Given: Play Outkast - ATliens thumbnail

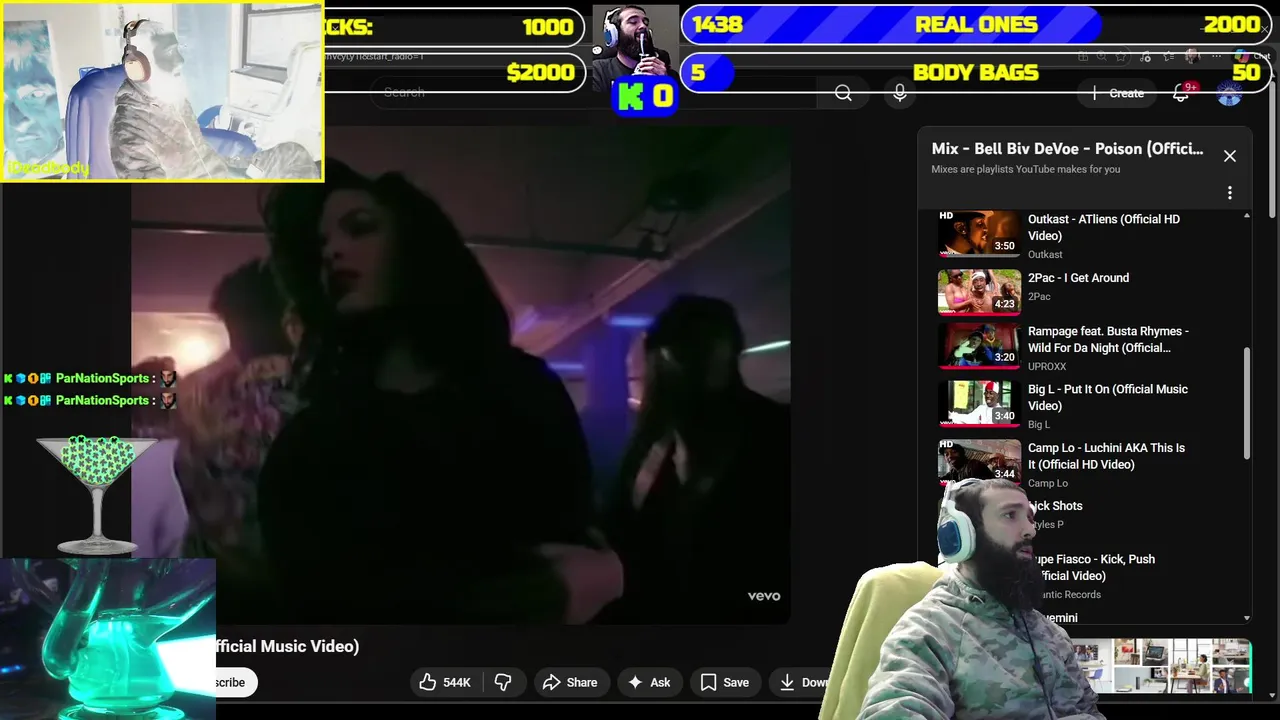Looking at the screenshot, I should [979, 234].
